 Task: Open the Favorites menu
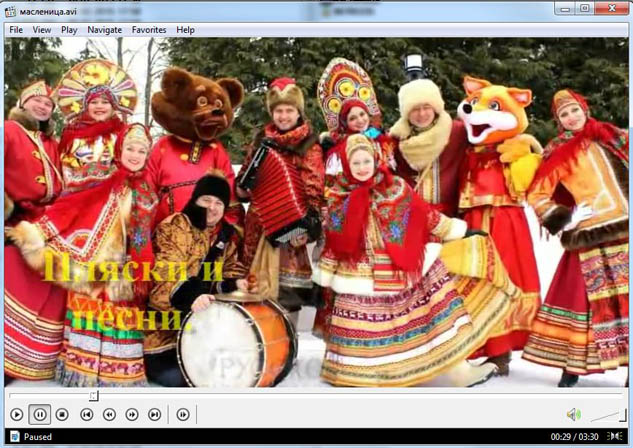coord(149,30)
